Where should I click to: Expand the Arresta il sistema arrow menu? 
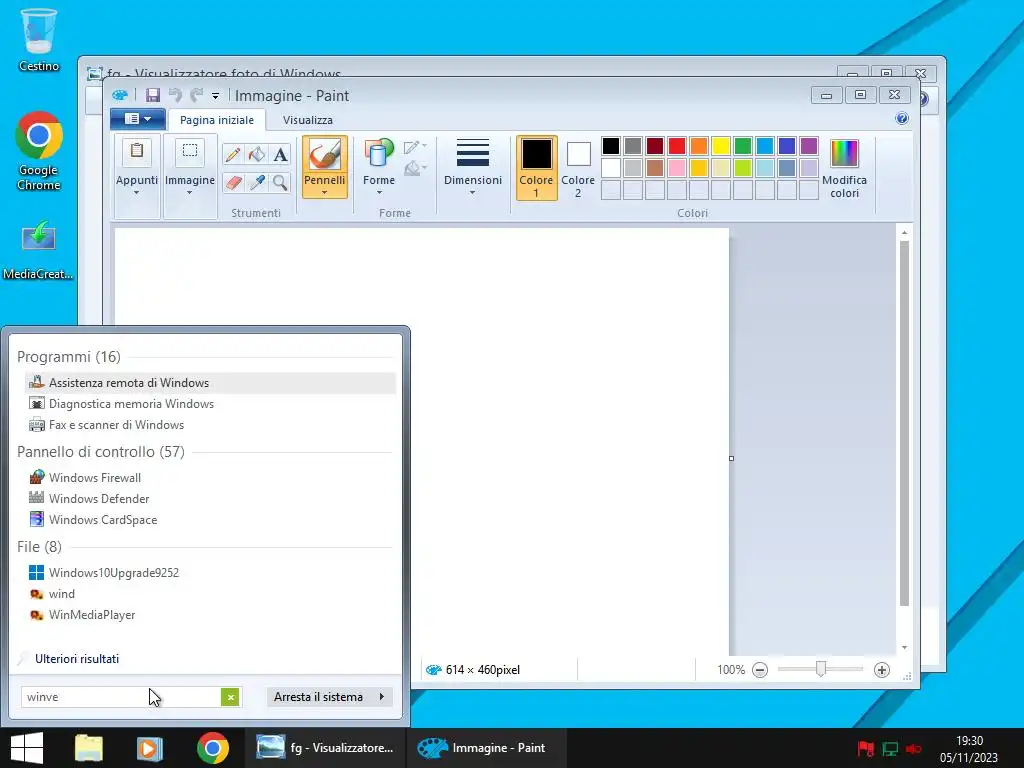(382, 697)
